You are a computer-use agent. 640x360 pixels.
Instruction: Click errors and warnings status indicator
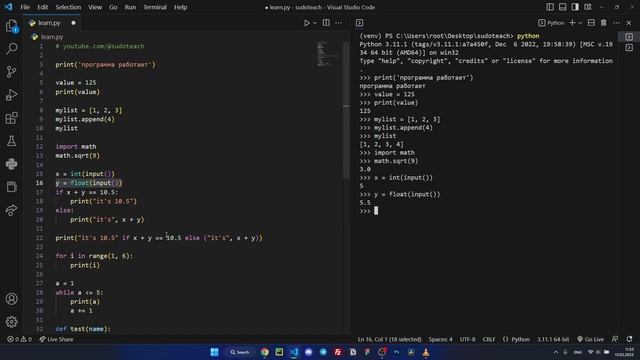19,339
